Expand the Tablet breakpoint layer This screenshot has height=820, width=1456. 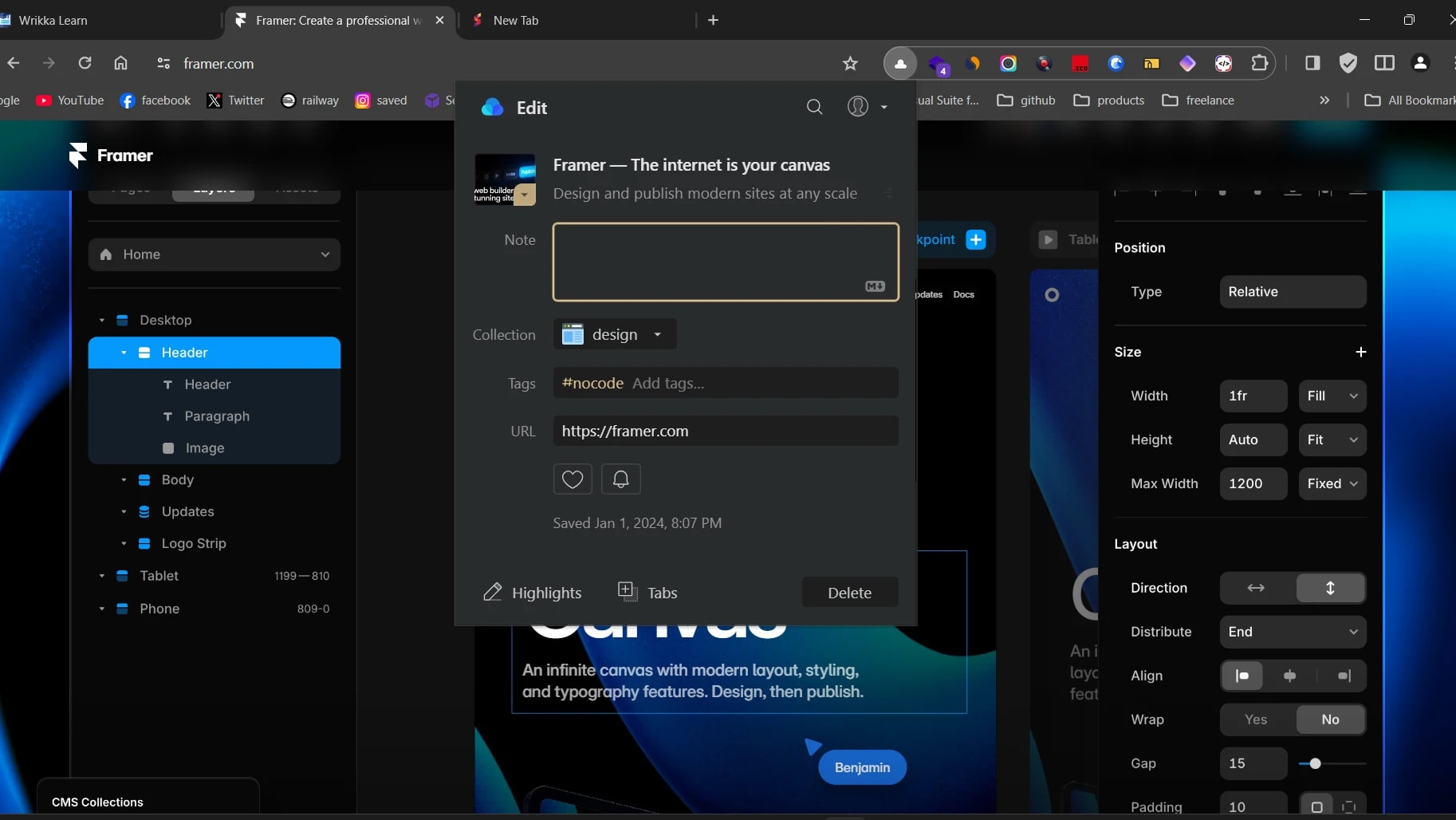[102, 576]
